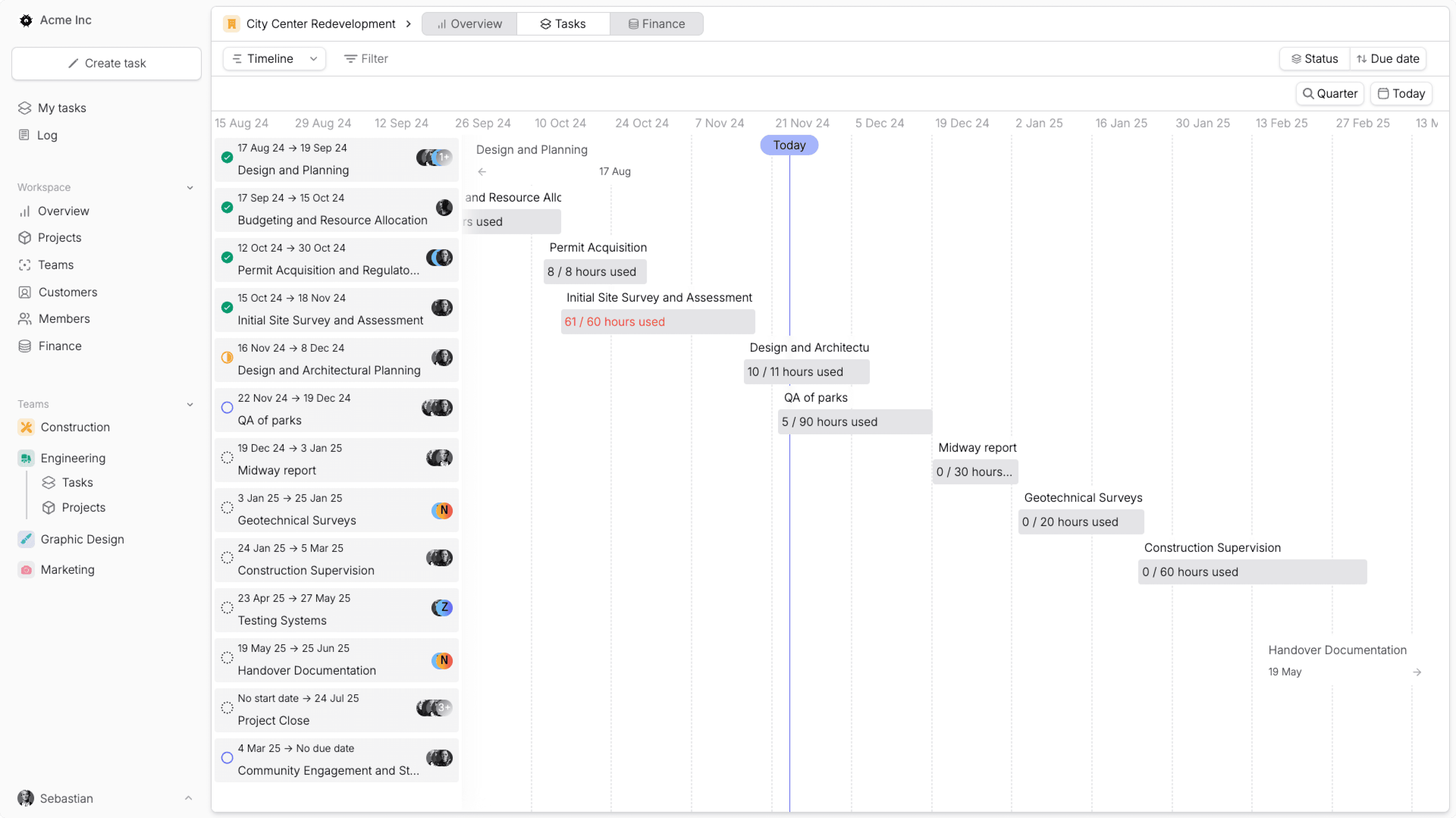Click the 0 / 60 hours used bar

1252,572
